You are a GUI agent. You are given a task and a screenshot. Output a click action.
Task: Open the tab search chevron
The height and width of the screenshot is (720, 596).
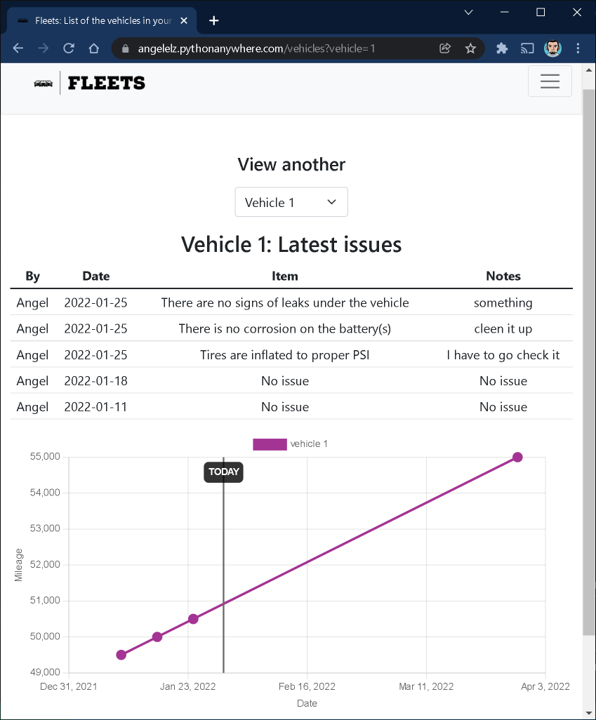click(x=468, y=12)
